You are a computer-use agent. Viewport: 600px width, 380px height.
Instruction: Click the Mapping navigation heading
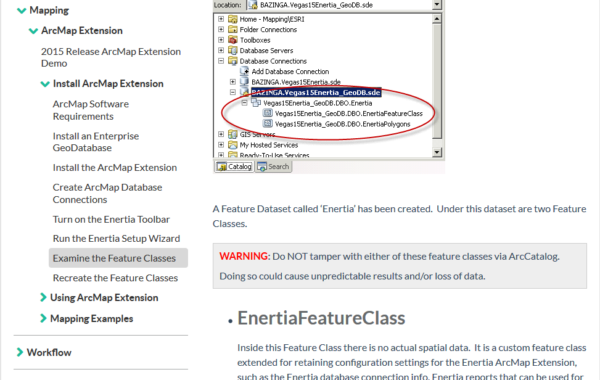(x=49, y=10)
